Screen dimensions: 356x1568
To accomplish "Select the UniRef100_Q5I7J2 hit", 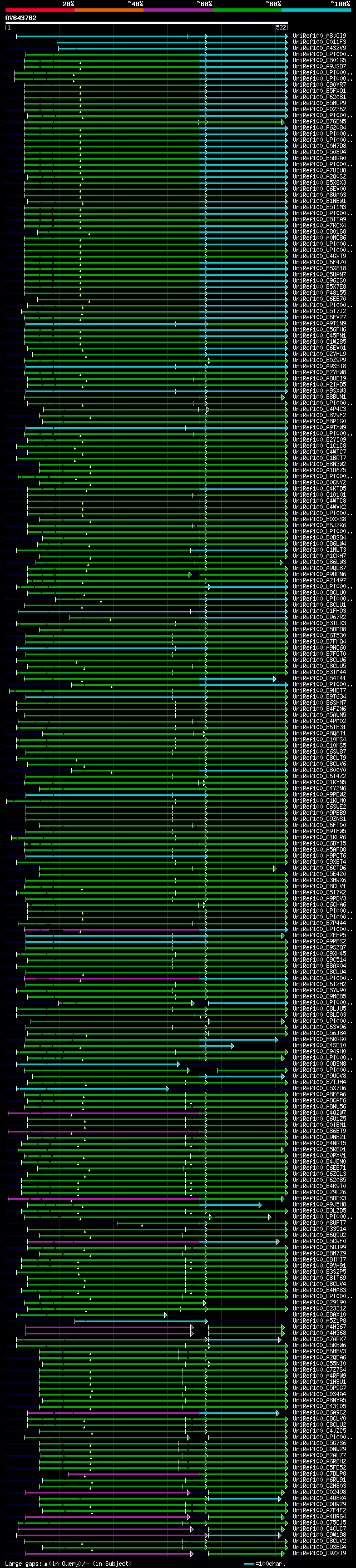I will (319, 311).
